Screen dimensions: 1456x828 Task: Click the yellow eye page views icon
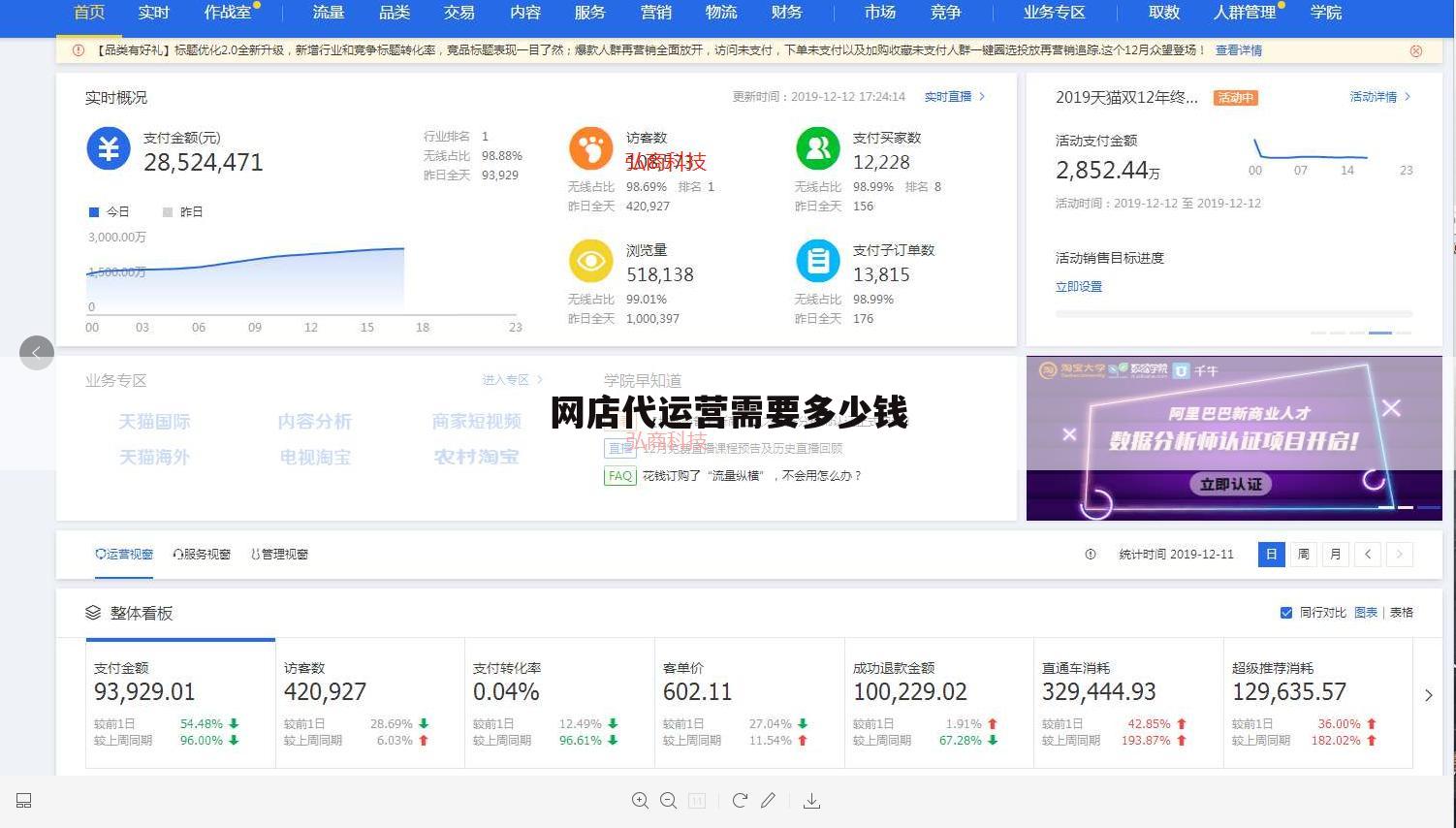point(590,261)
